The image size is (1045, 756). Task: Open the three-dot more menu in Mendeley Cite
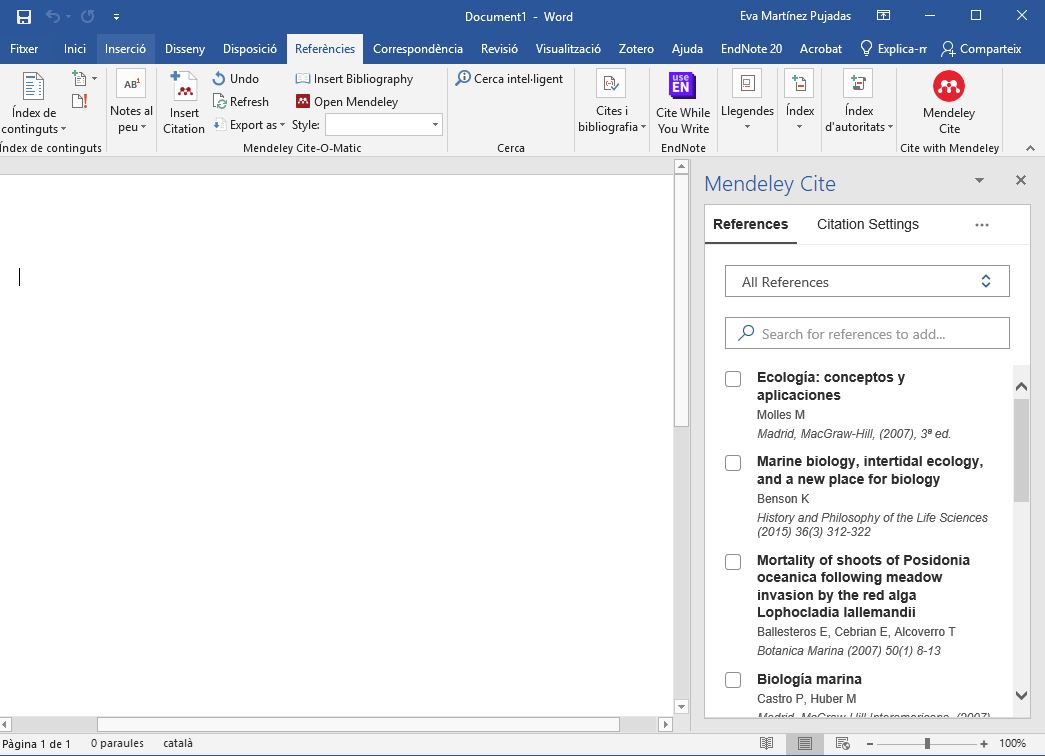[982, 225]
